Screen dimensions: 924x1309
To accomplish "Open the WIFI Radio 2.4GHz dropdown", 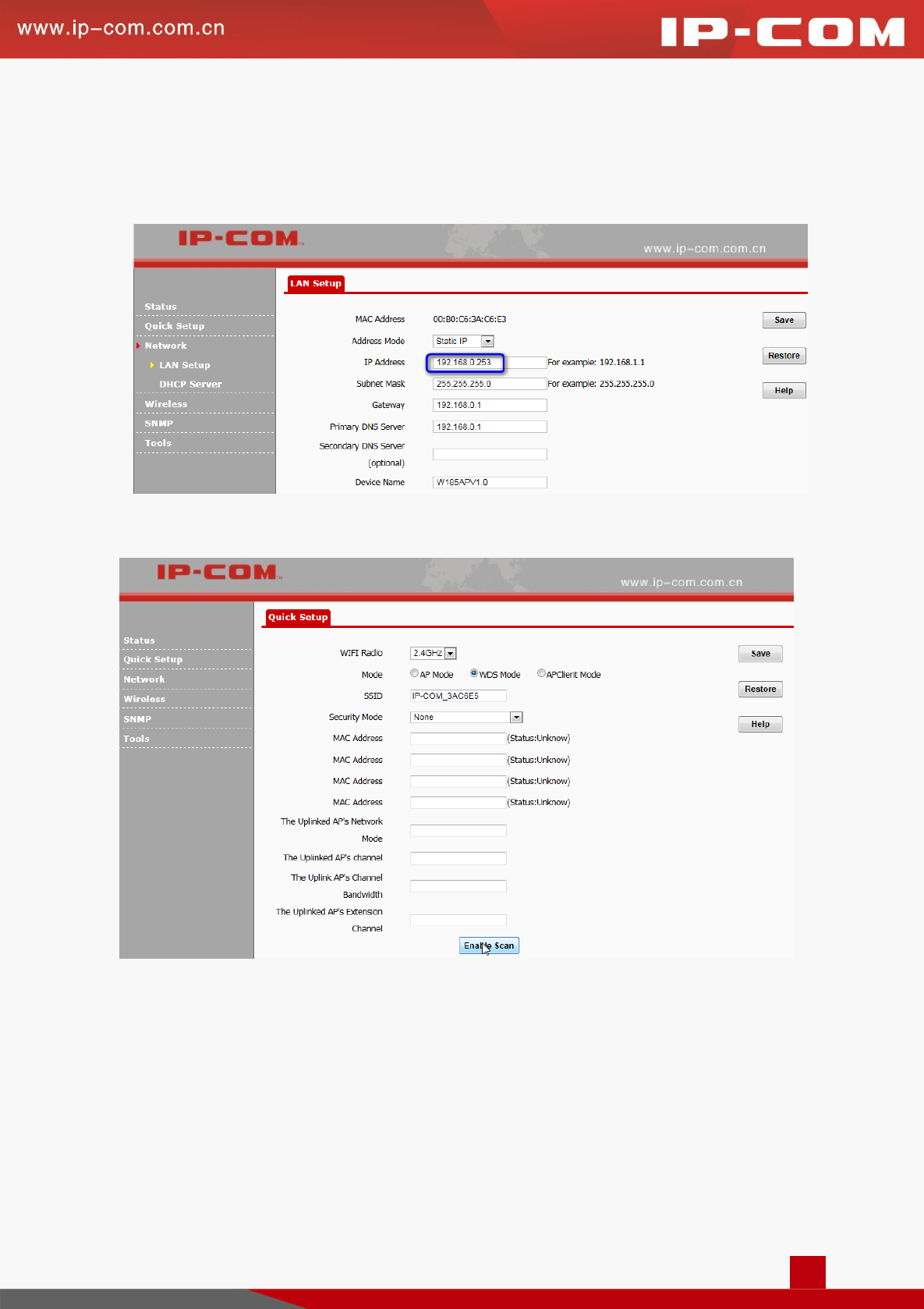I will (433, 653).
